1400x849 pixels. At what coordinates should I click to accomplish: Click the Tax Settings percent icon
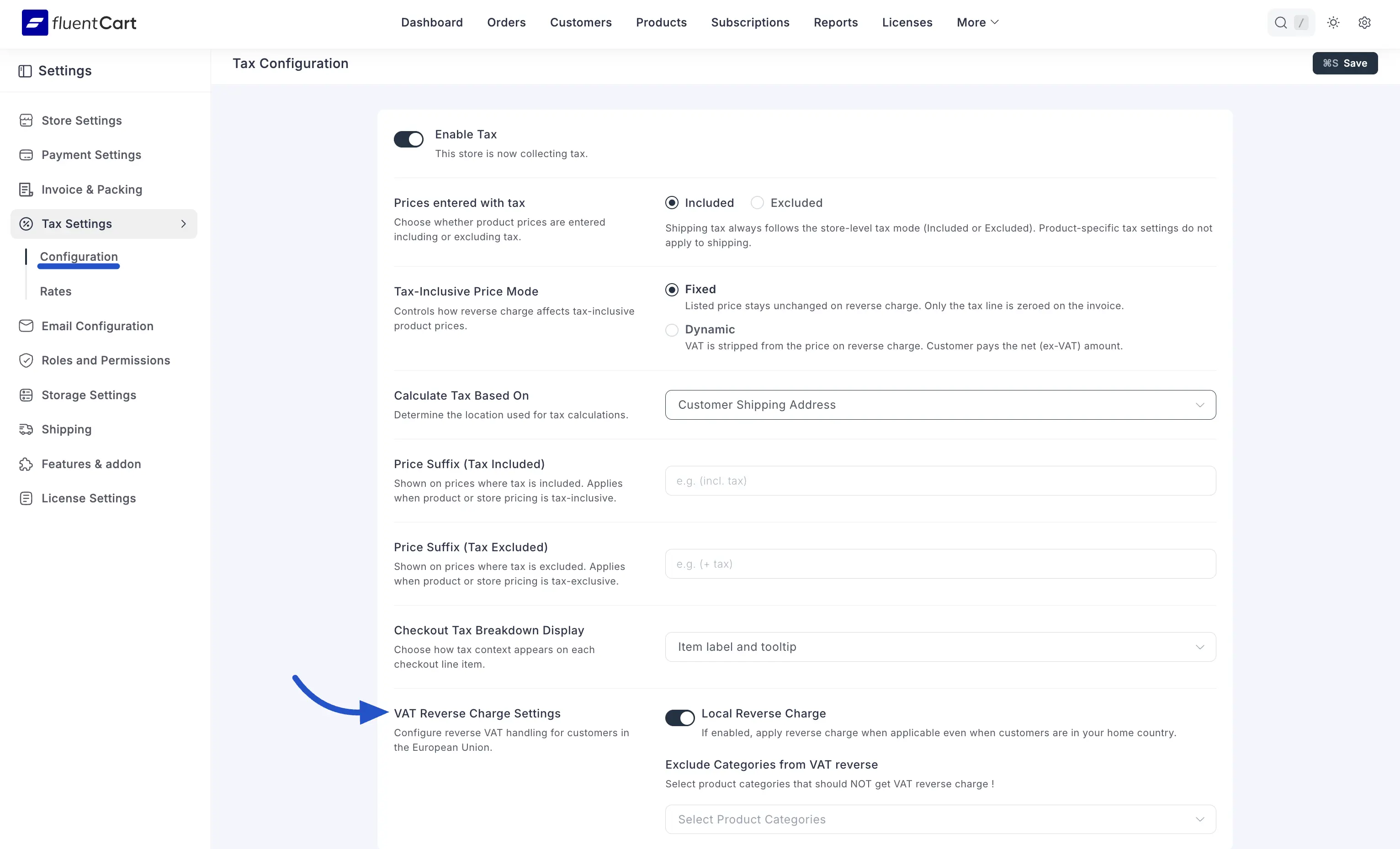click(x=26, y=224)
